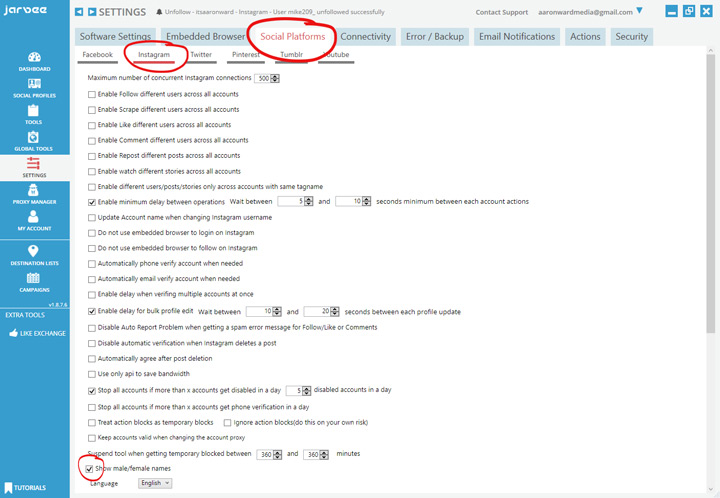Viewport: 720px width, 498px height.
Task: Adjust first suspend minutes stepper 360
Action: [277, 455]
